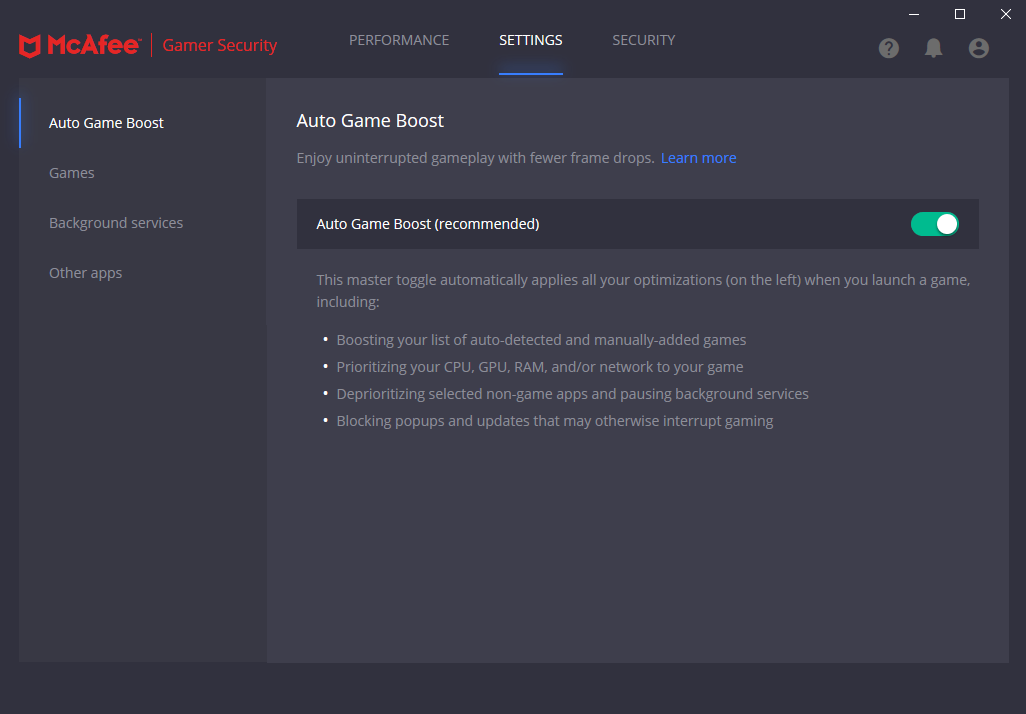Open the account profile icon

tap(978, 48)
